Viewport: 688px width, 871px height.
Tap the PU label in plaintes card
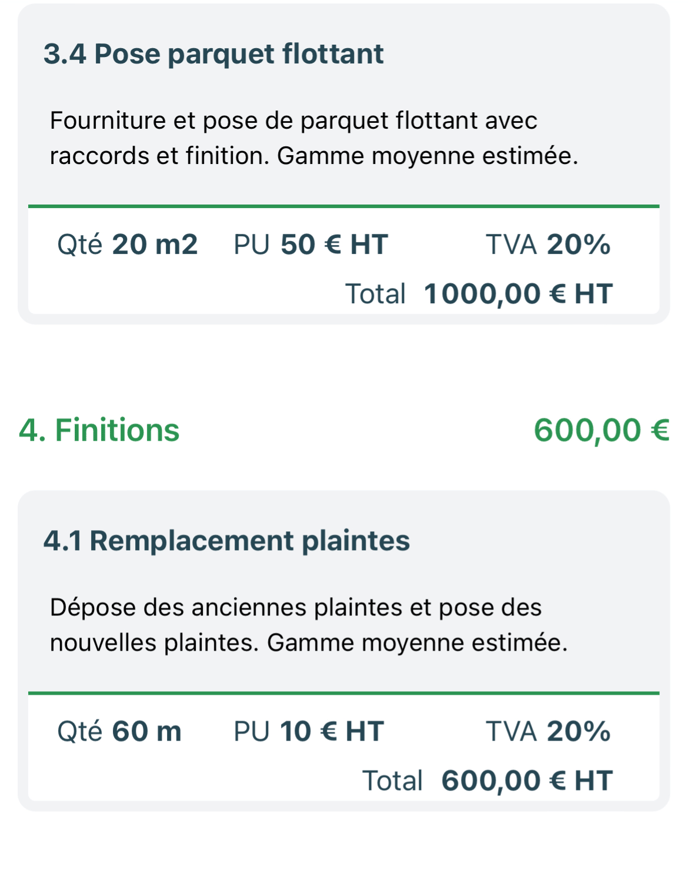(251, 732)
